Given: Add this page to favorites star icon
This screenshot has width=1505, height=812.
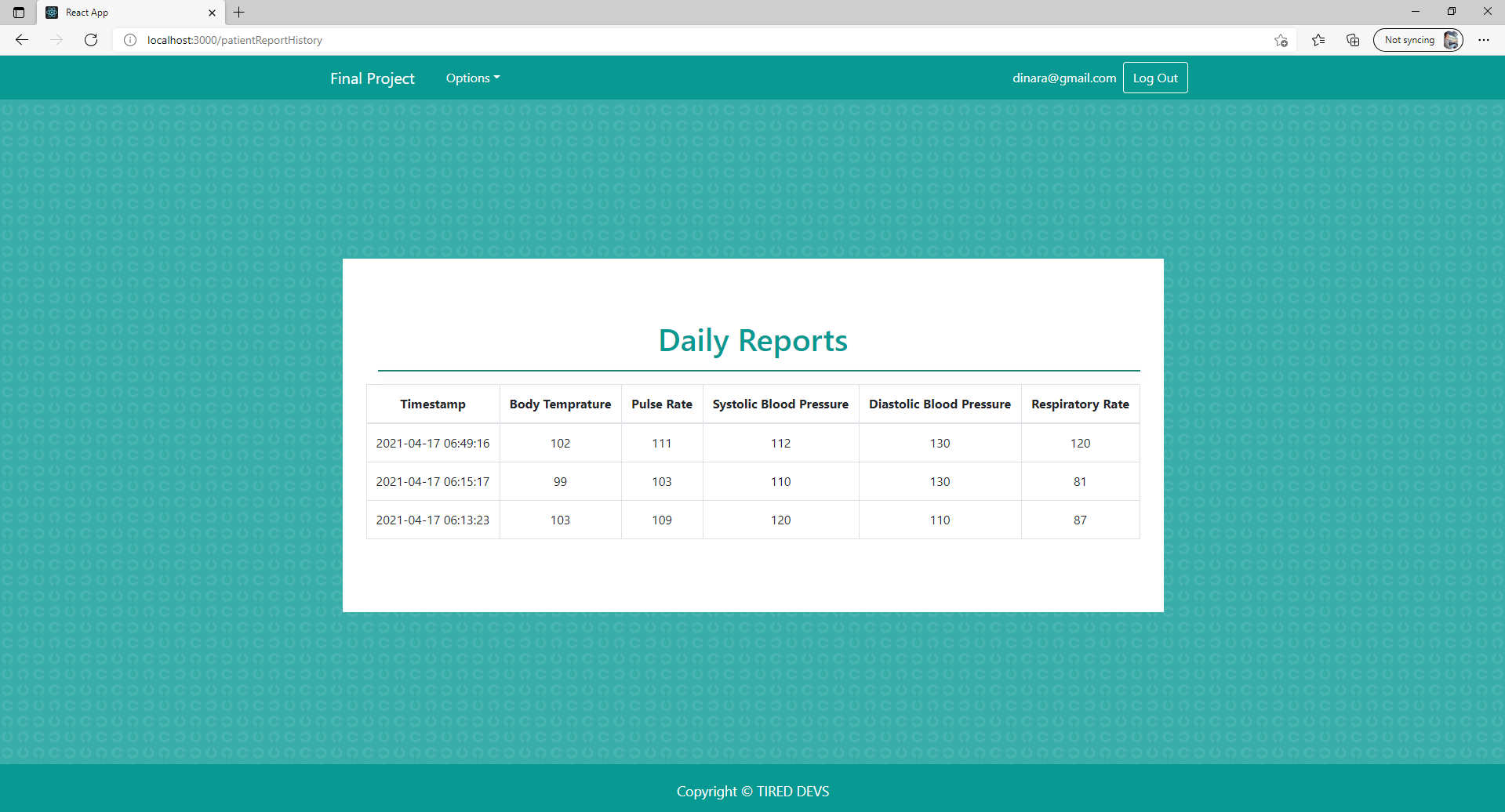Looking at the screenshot, I should tap(1281, 40).
